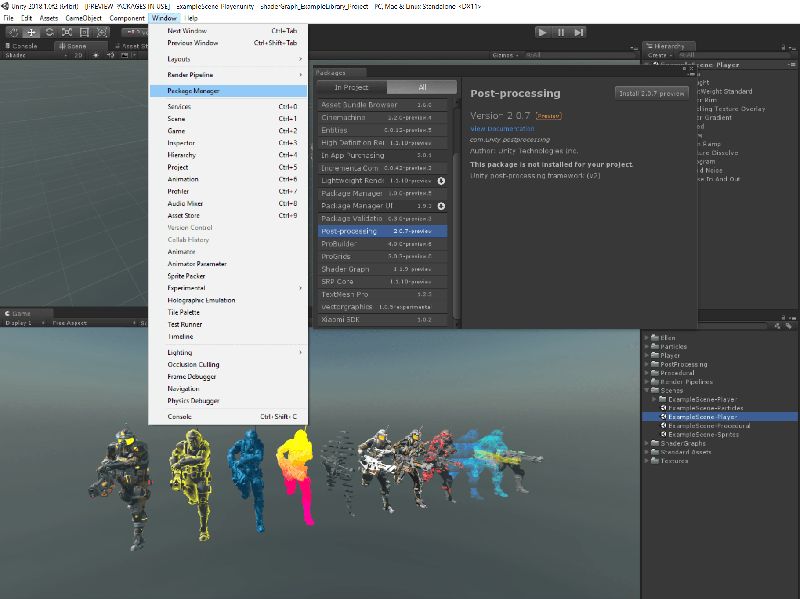Select the Rotate tool
800x599 pixels.
[x=49, y=32]
